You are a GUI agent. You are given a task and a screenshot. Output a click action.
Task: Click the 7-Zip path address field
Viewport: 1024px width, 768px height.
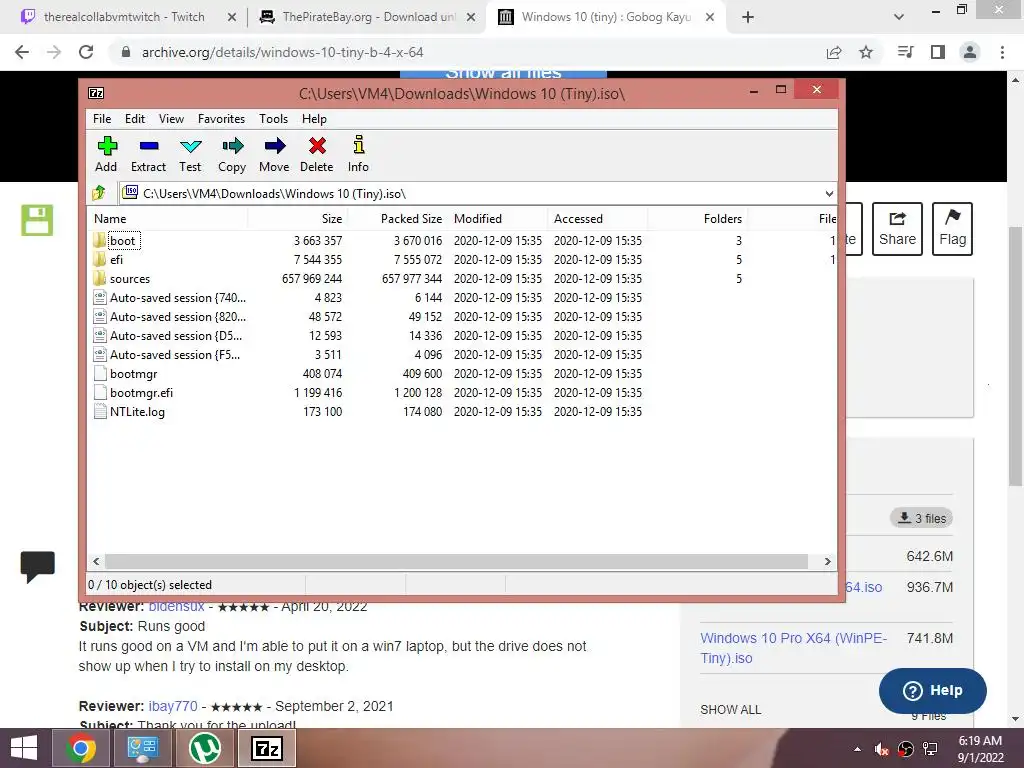pos(472,193)
